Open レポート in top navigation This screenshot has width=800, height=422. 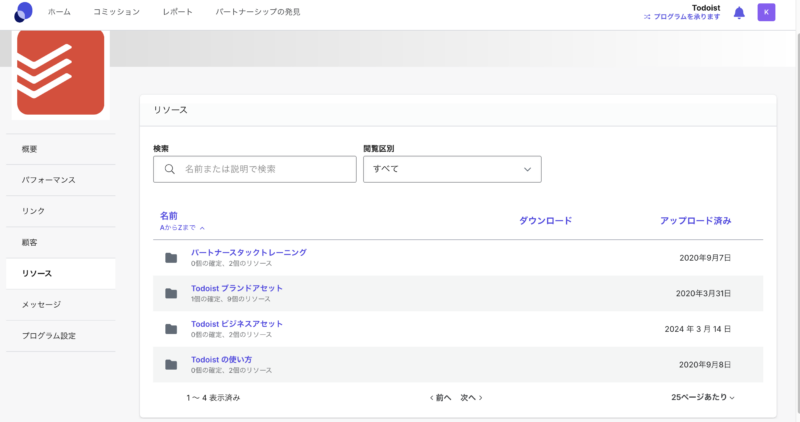(x=178, y=12)
